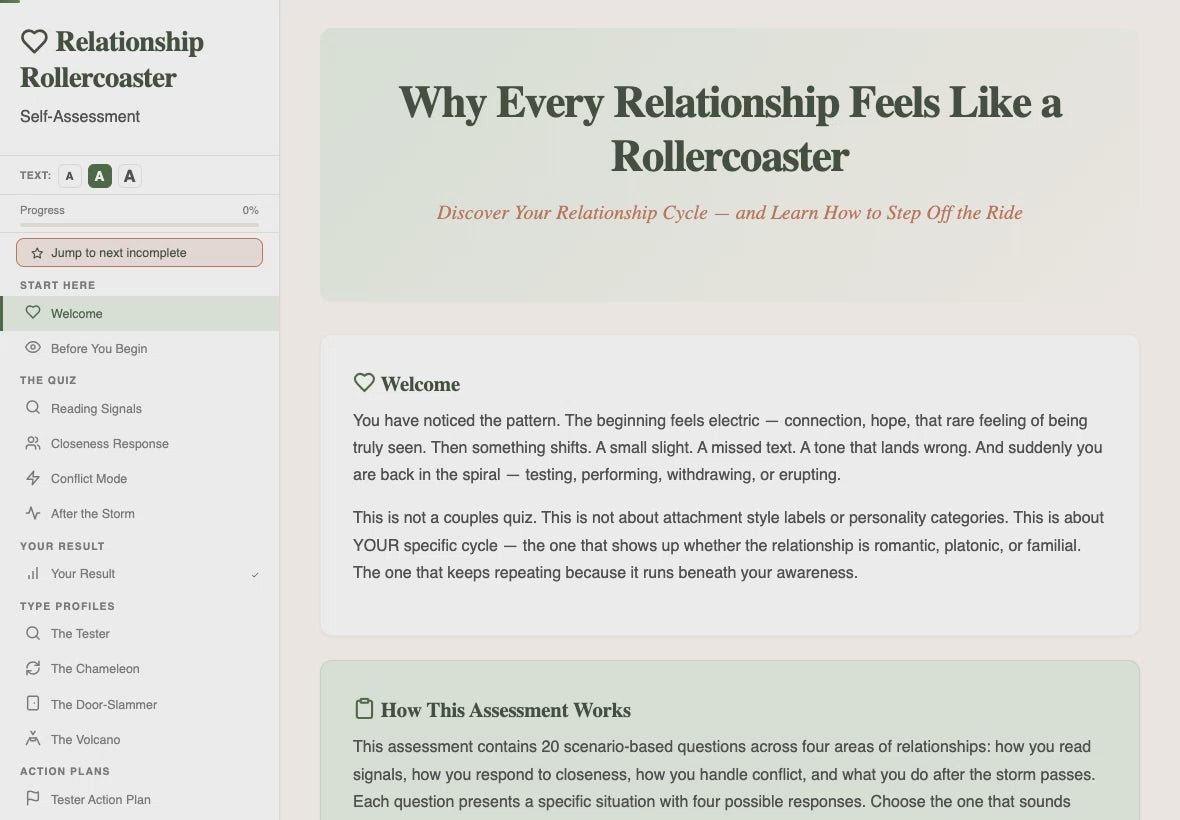Viewport: 1180px width, 820px height.
Task: Click the Discover Your Relationship Cycle subtitle
Action: (729, 213)
